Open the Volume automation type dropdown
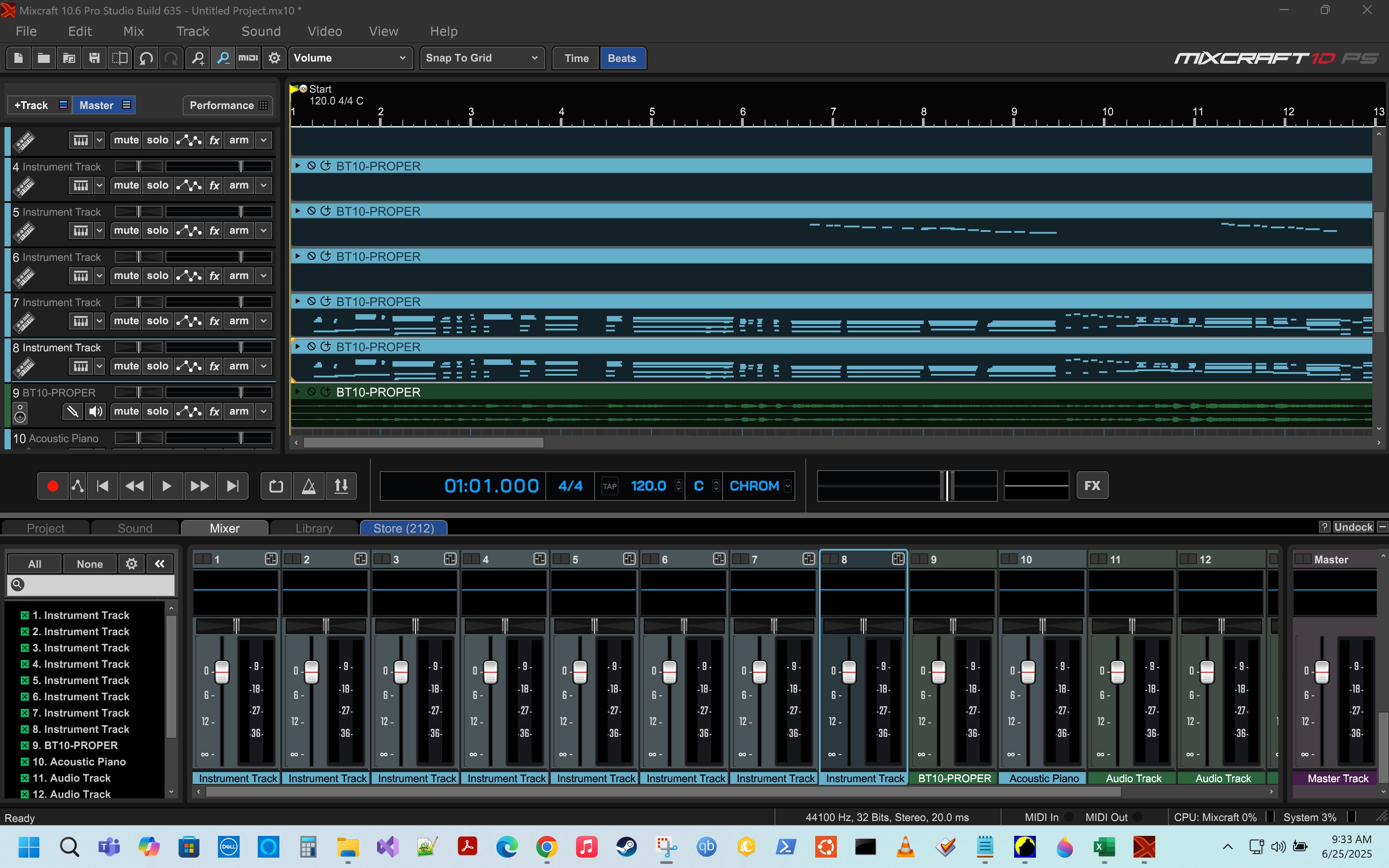1389x868 pixels. coord(350,58)
